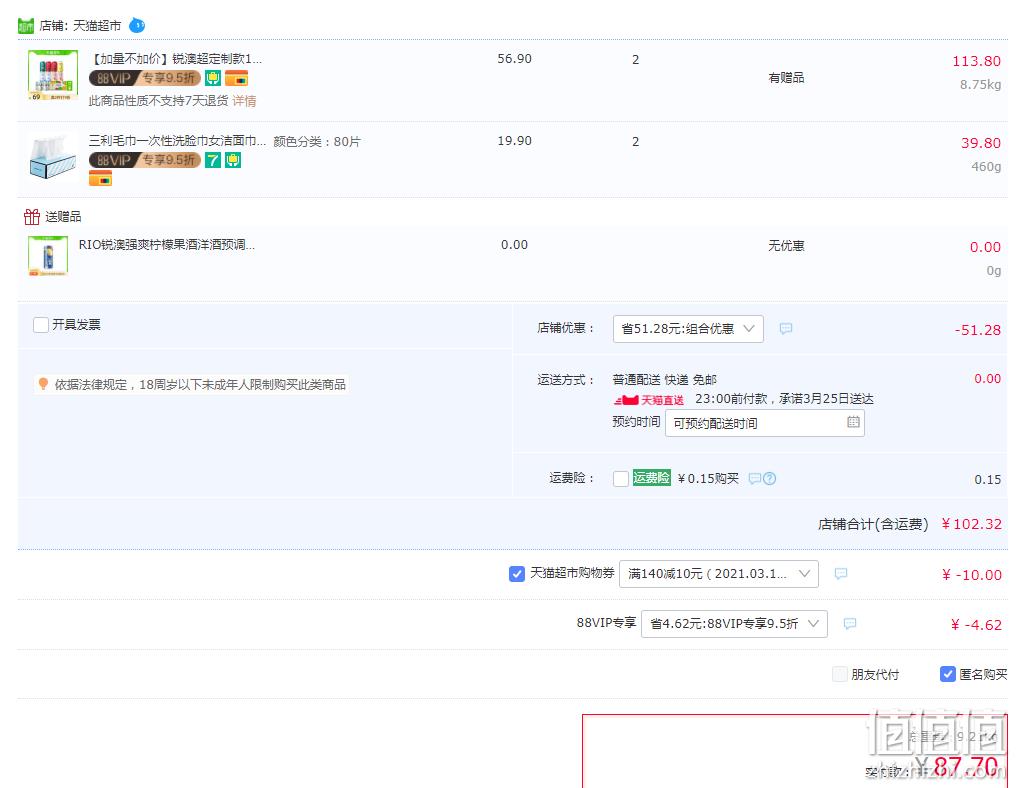Click the 19.90 unit price
Screen dimensions: 1016x788
click(x=514, y=141)
